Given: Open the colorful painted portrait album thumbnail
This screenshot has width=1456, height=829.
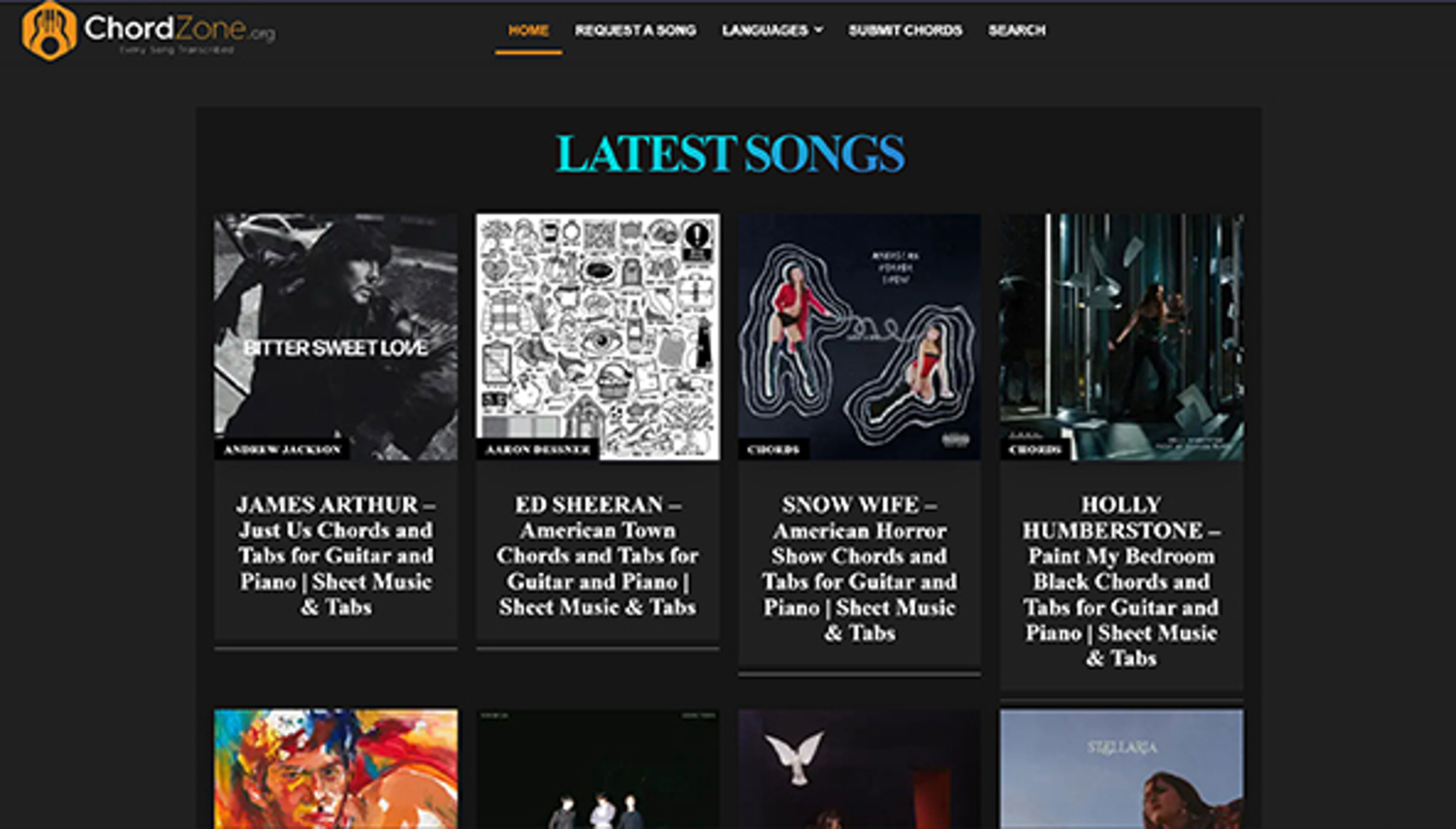Looking at the screenshot, I should (x=336, y=769).
